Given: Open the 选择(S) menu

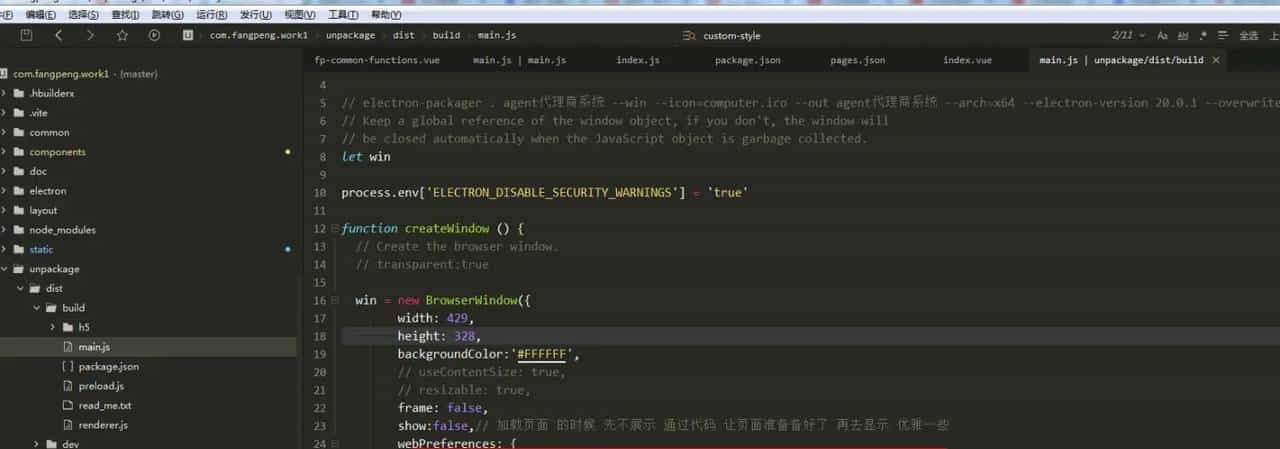Looking at the screenshot, I should 84,15.
